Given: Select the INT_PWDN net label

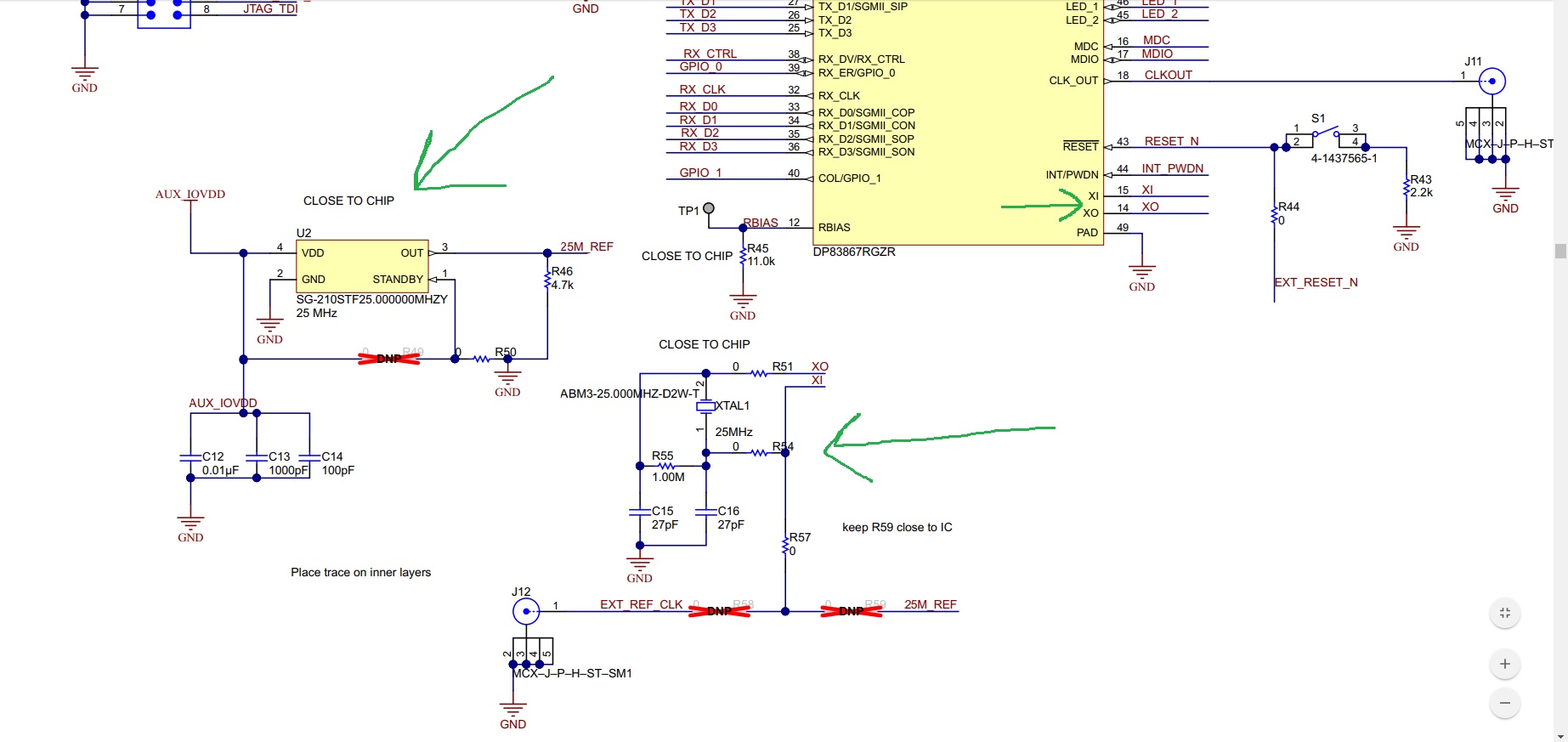Looking at the screenshot, I should click(1172, 168).
